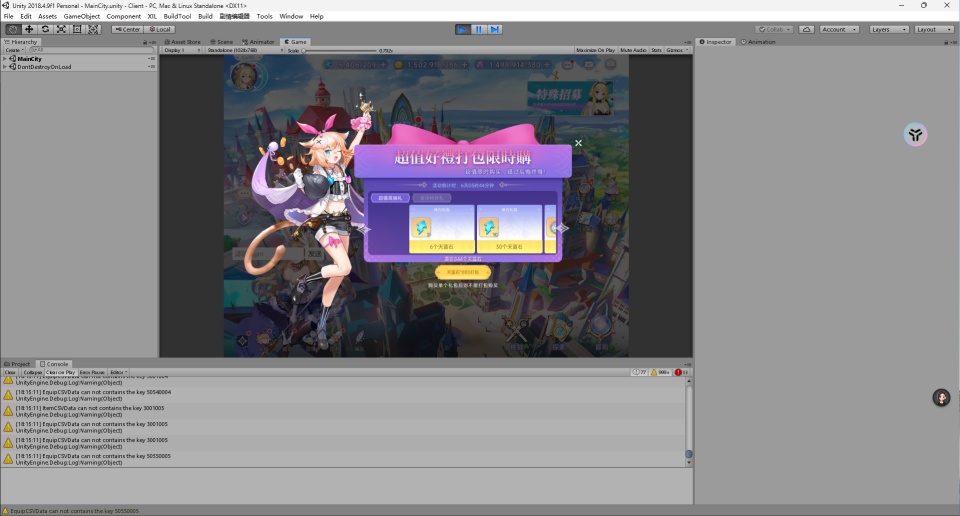Screen dimensions: 960x516
Task: Open MainCity scene options menu
Action: (x=151, y=59)
